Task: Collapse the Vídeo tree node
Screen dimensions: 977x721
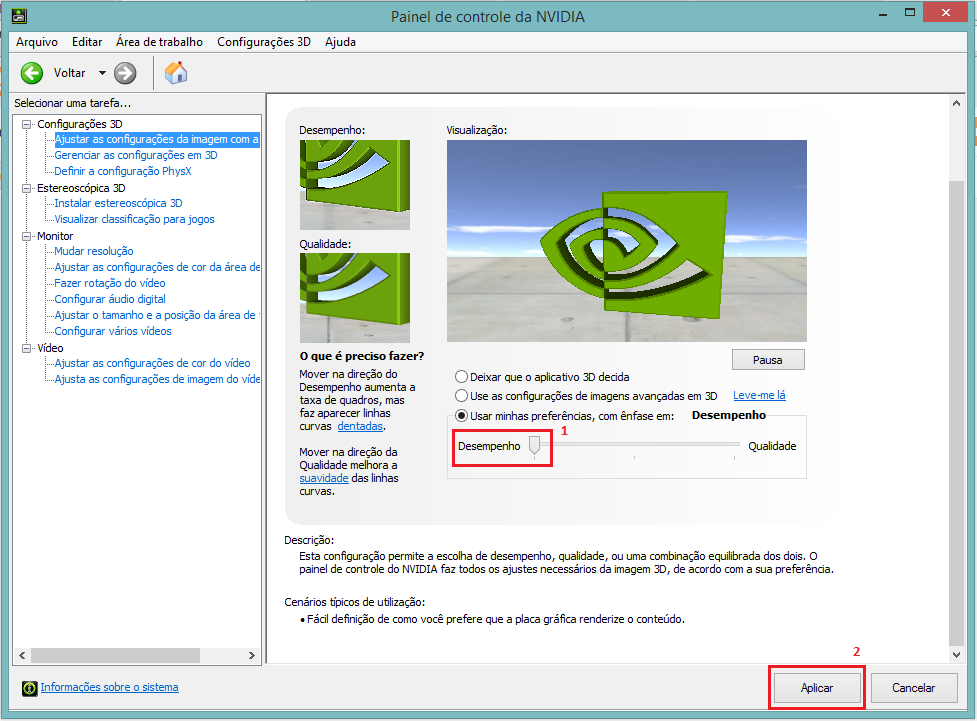Action: 27,348
